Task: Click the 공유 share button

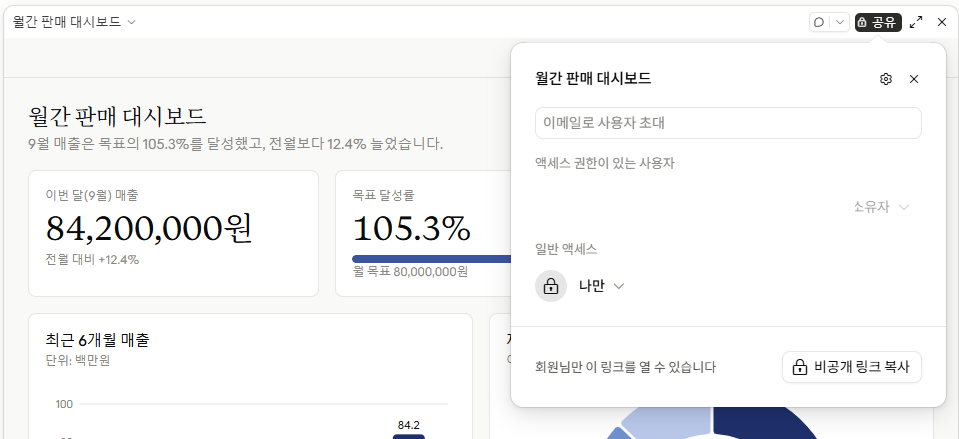Action: [x=878, y=23]
